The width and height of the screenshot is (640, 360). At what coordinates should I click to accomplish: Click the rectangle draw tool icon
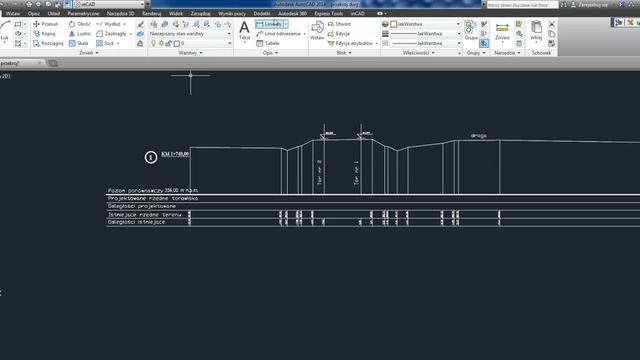point(18,24)
